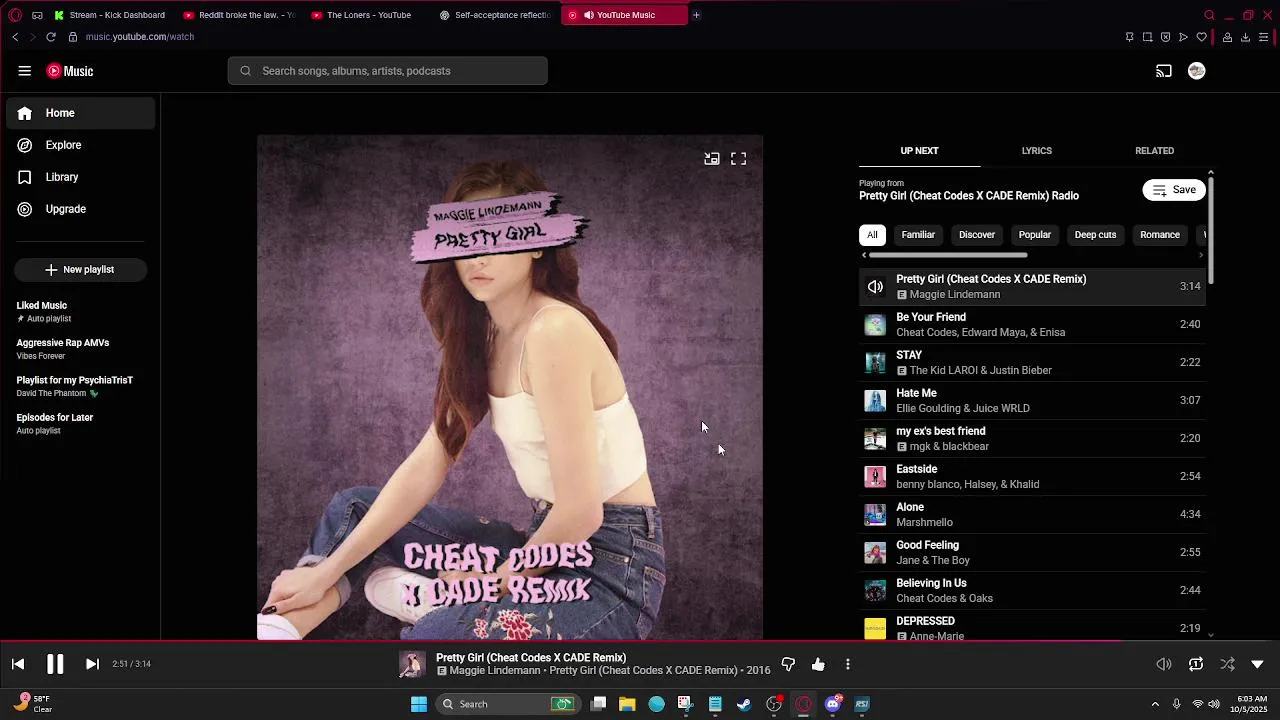
Task: Play Hate Me from queue
Action: pos(1032,401)
